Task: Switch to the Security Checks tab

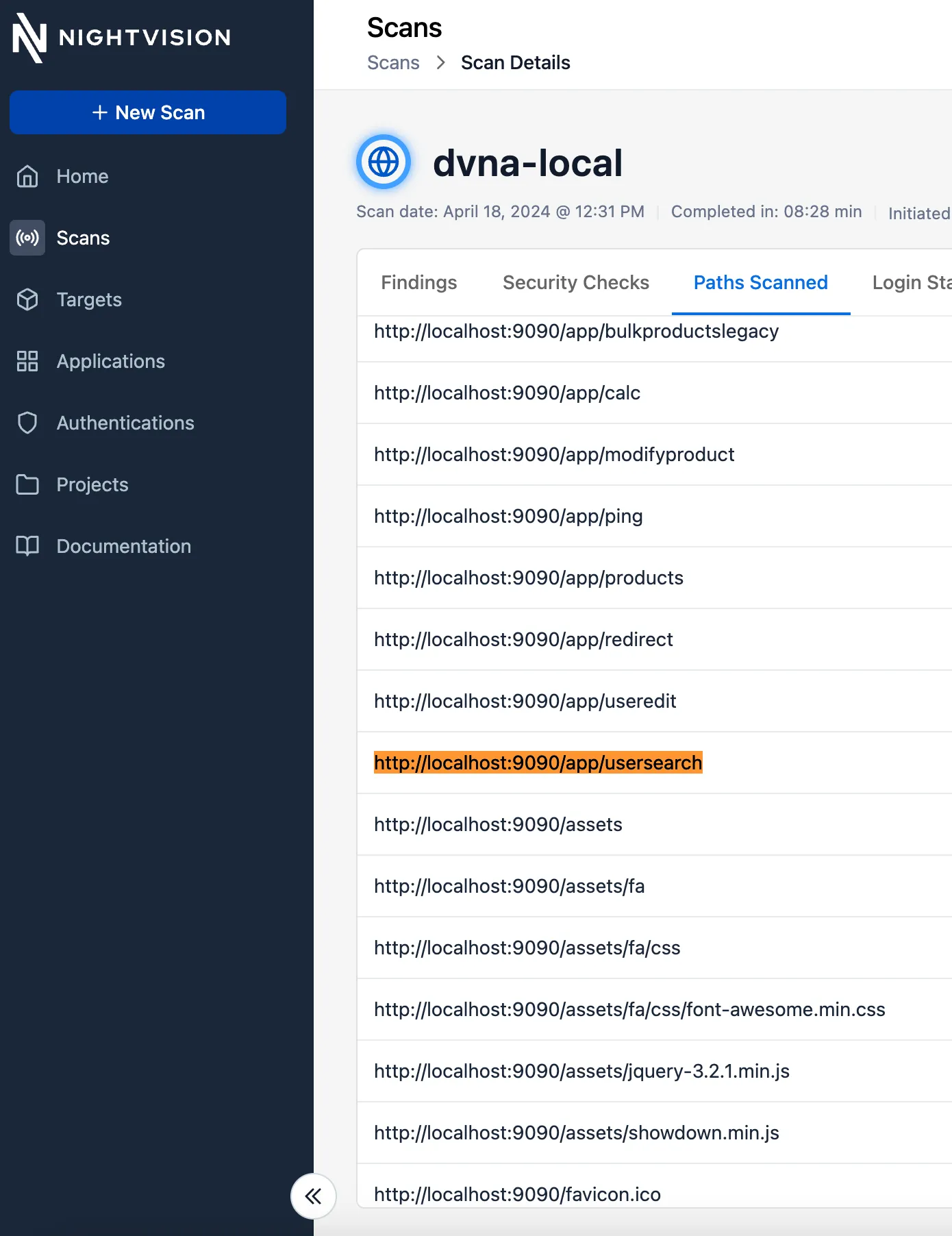Action: tap(576, 282)
